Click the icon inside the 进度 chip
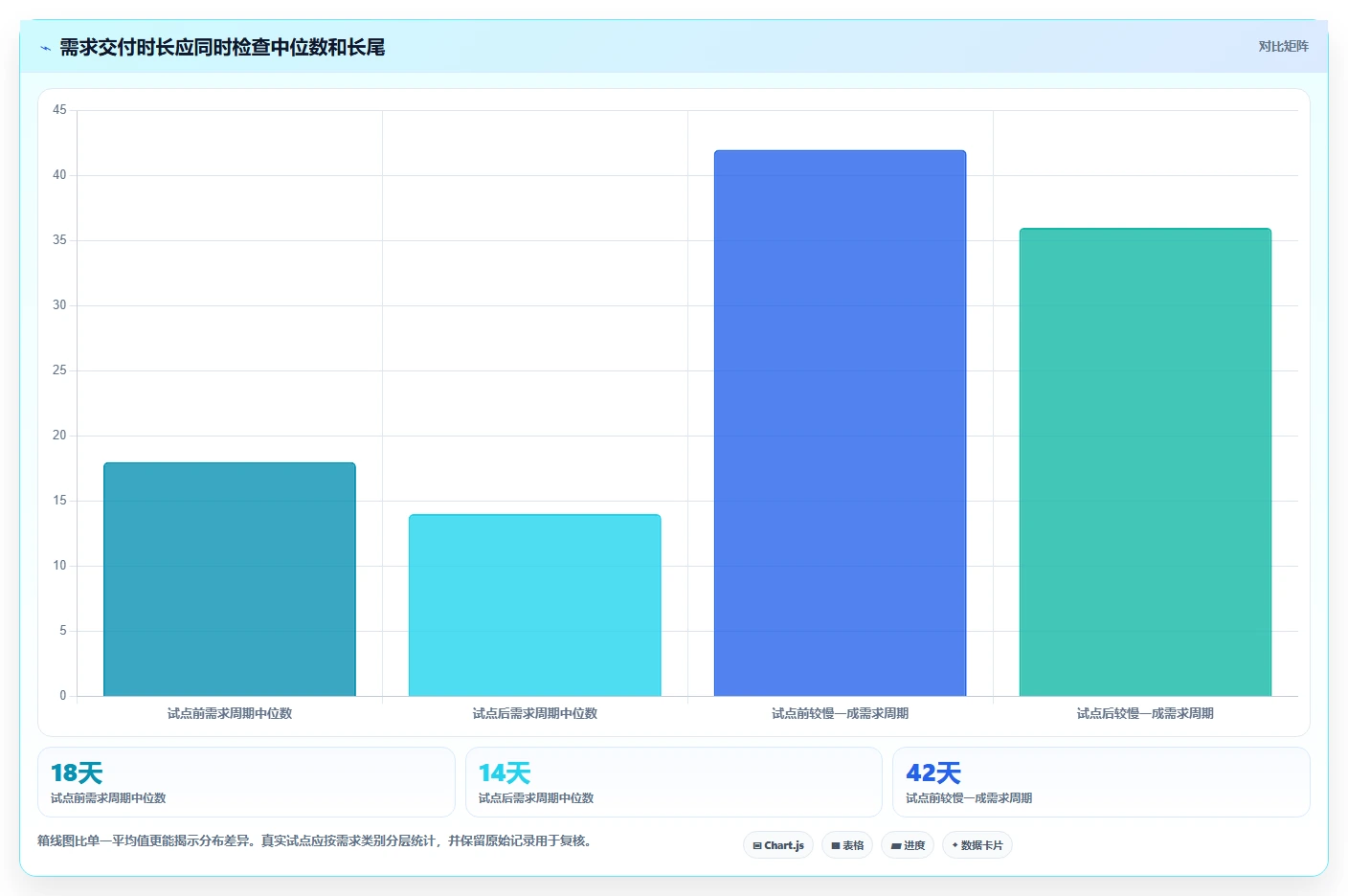The width and height of the screenshot is (1348, 896). click(x=896, y=846)
